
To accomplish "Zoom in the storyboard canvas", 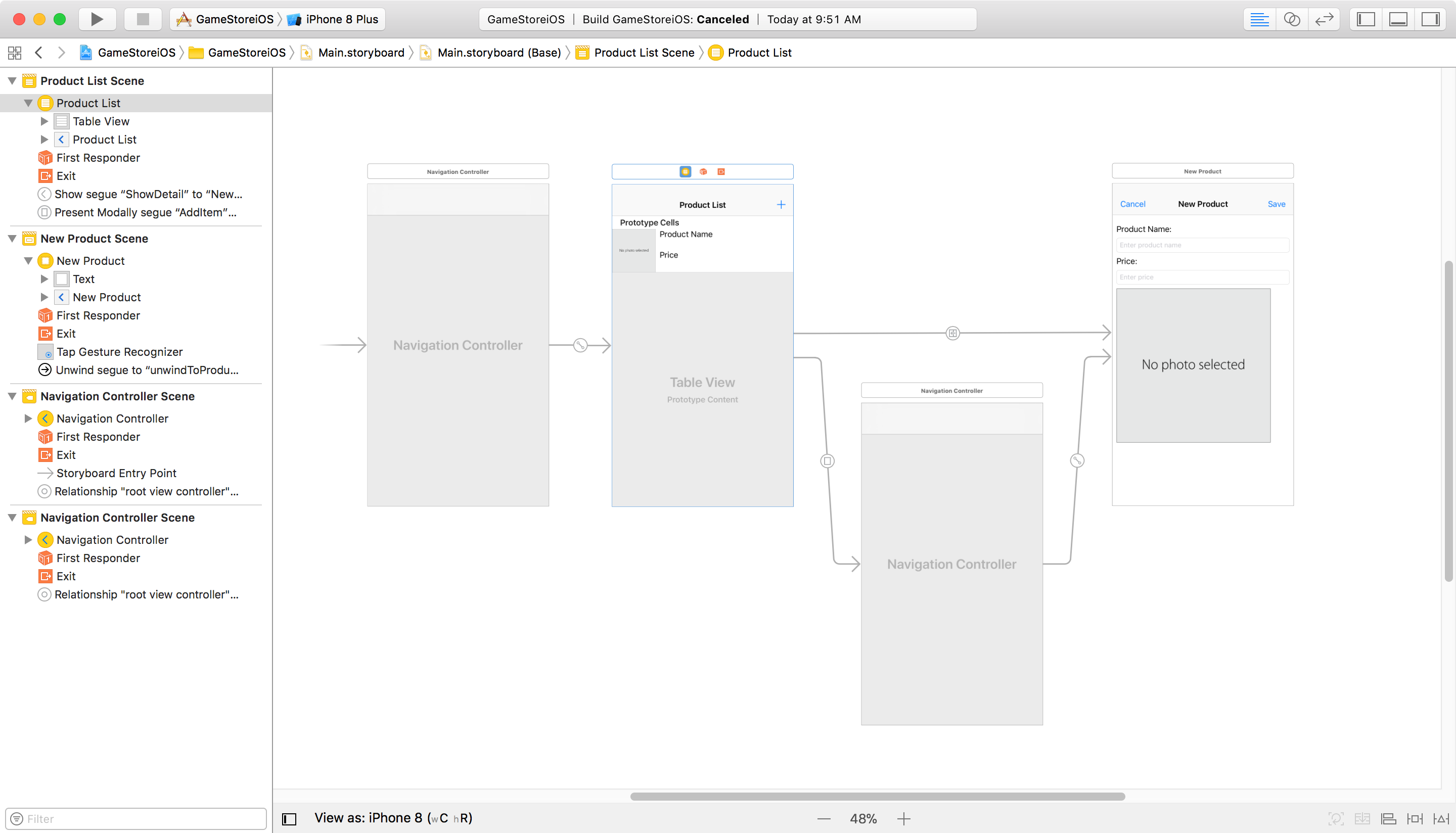I will 904,819.
